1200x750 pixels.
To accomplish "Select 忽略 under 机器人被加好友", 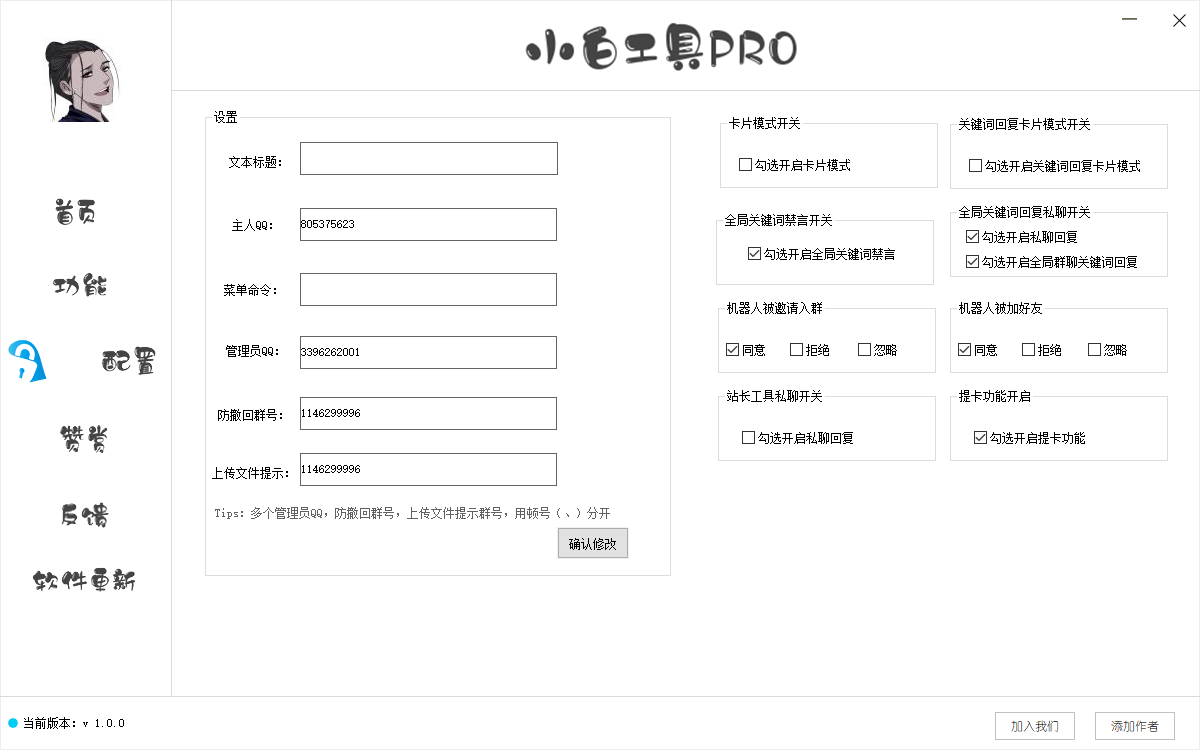I will click(x=1094, y=350).
